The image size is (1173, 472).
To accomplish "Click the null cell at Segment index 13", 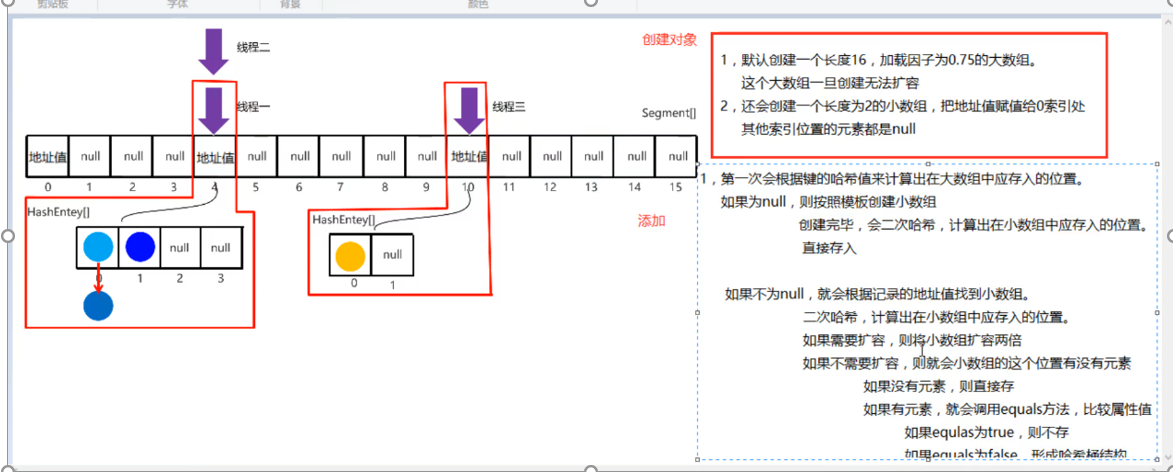I will coord(593,157).
